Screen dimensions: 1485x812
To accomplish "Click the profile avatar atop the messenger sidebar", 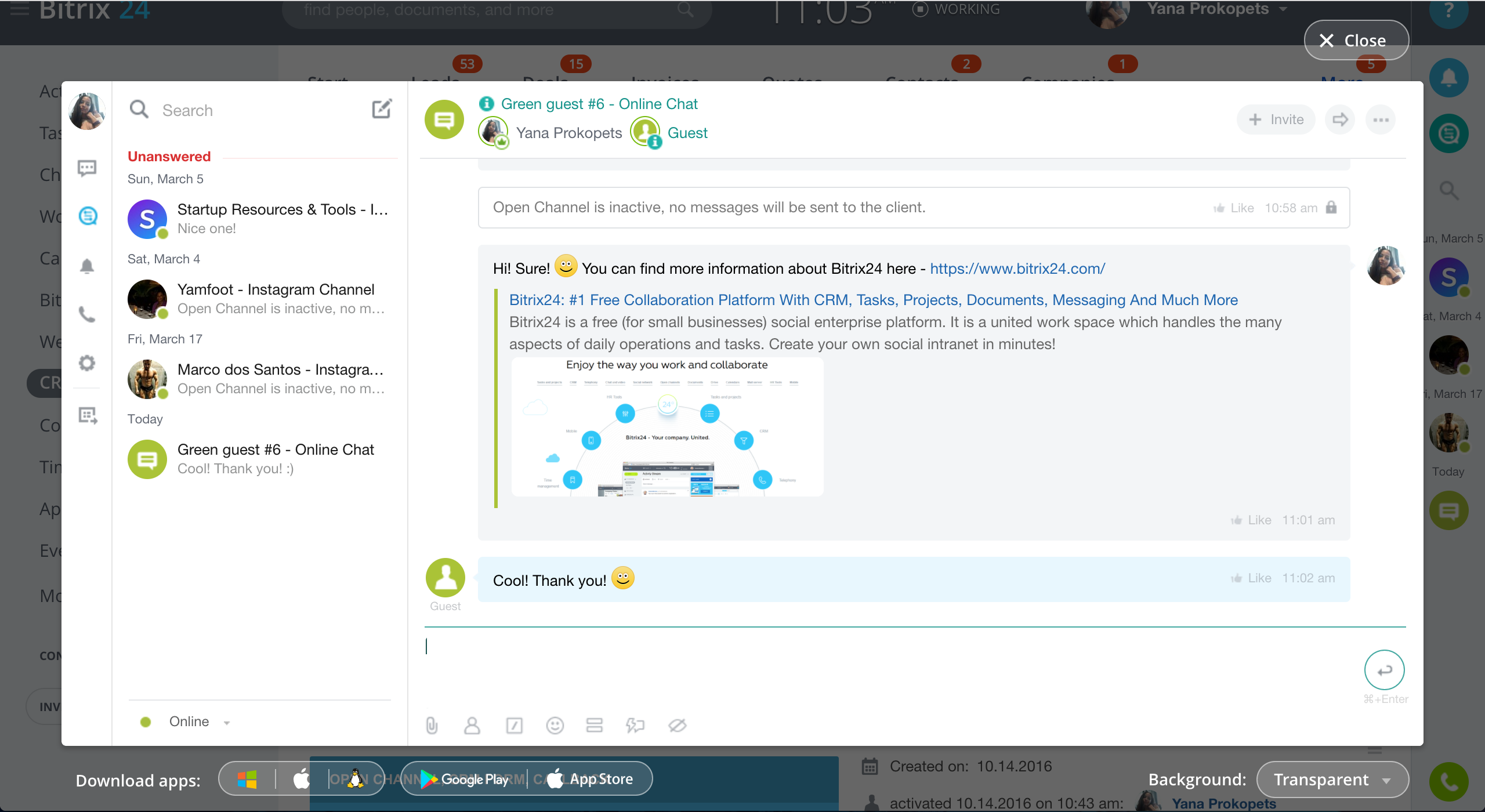I will tap(87, 111).
